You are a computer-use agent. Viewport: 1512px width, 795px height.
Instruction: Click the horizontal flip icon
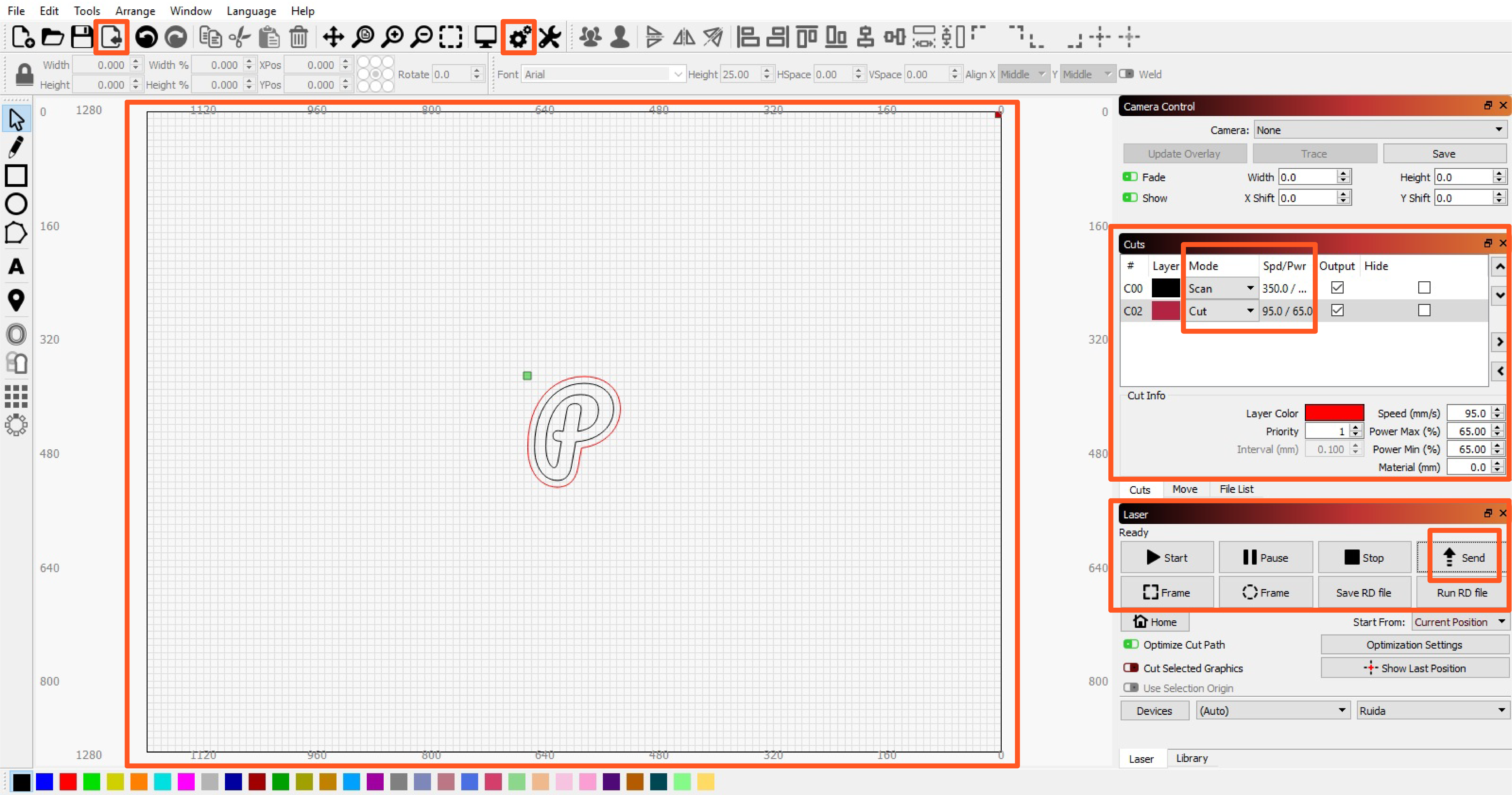683,37
